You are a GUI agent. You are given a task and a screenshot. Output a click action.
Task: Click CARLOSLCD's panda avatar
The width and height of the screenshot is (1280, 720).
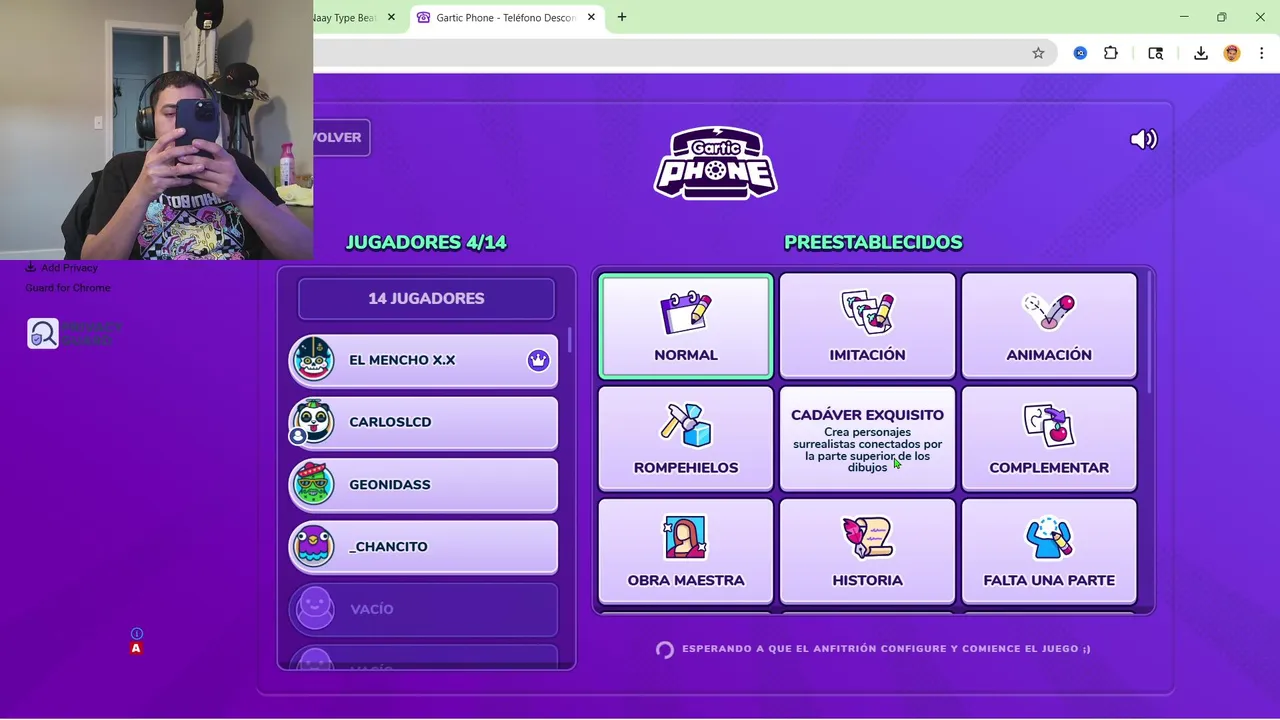pyautogui.click(x=314, y=422)
